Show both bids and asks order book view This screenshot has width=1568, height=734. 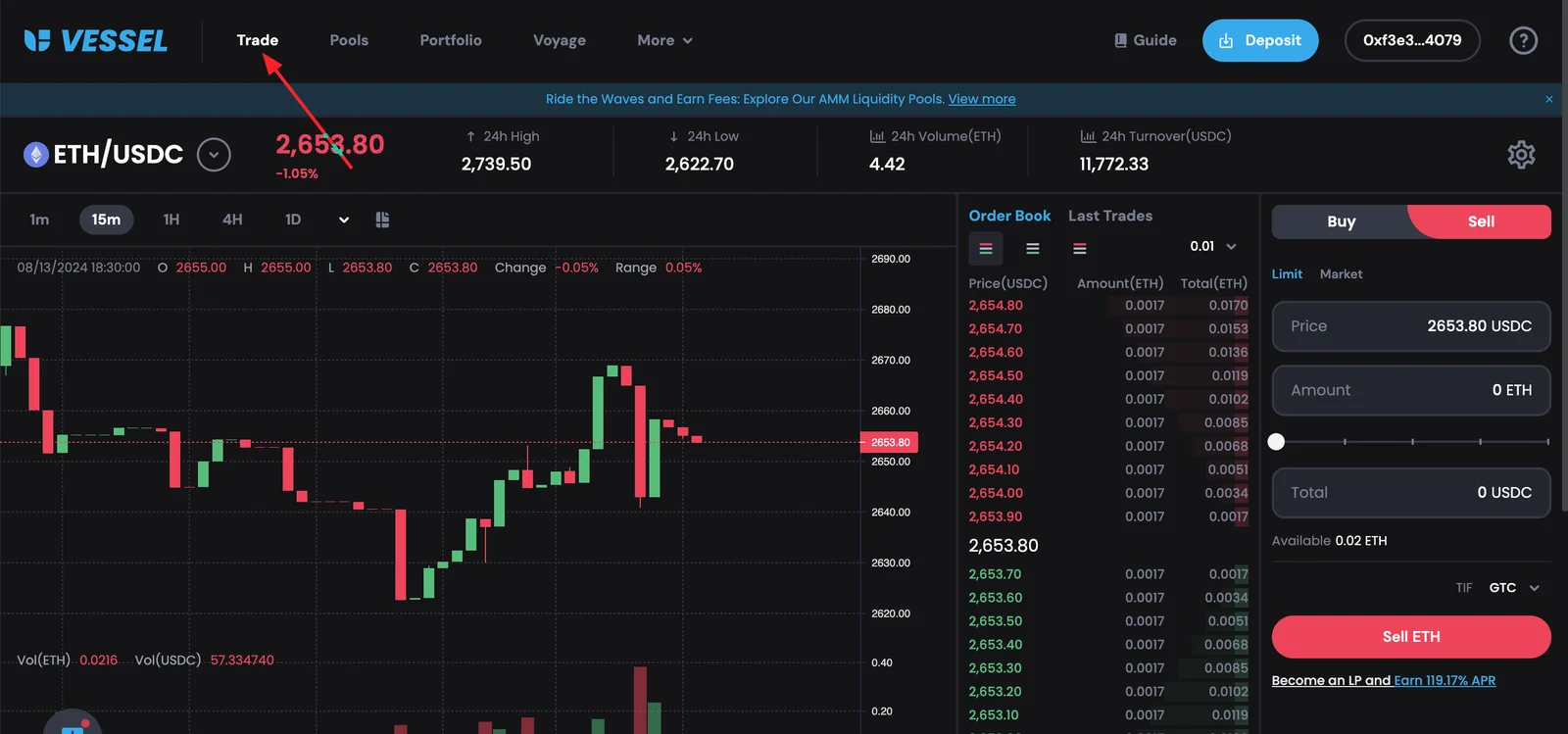pos(986,249)
